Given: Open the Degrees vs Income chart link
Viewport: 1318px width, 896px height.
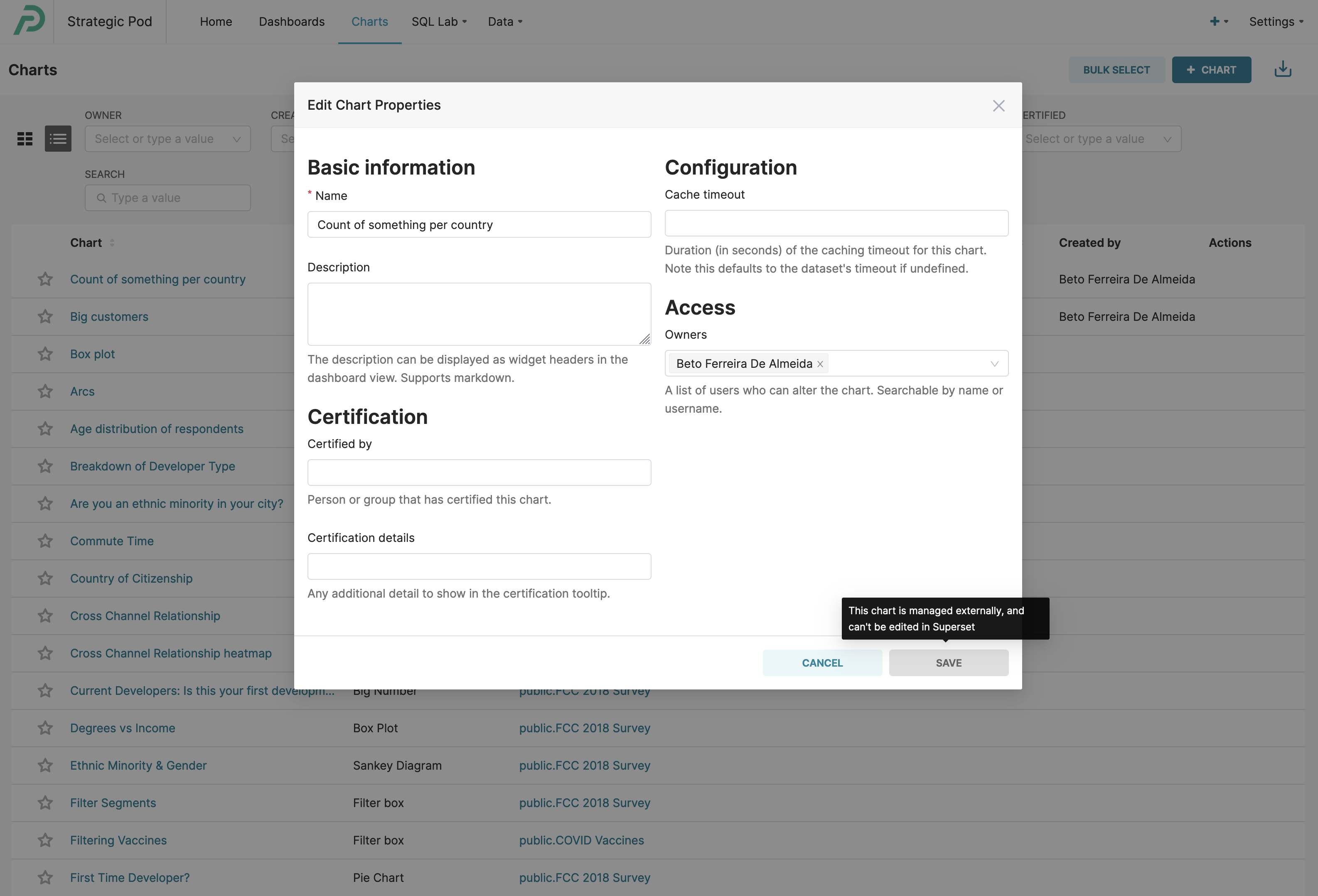Looking at the screenshot, I should coord(123,728).
